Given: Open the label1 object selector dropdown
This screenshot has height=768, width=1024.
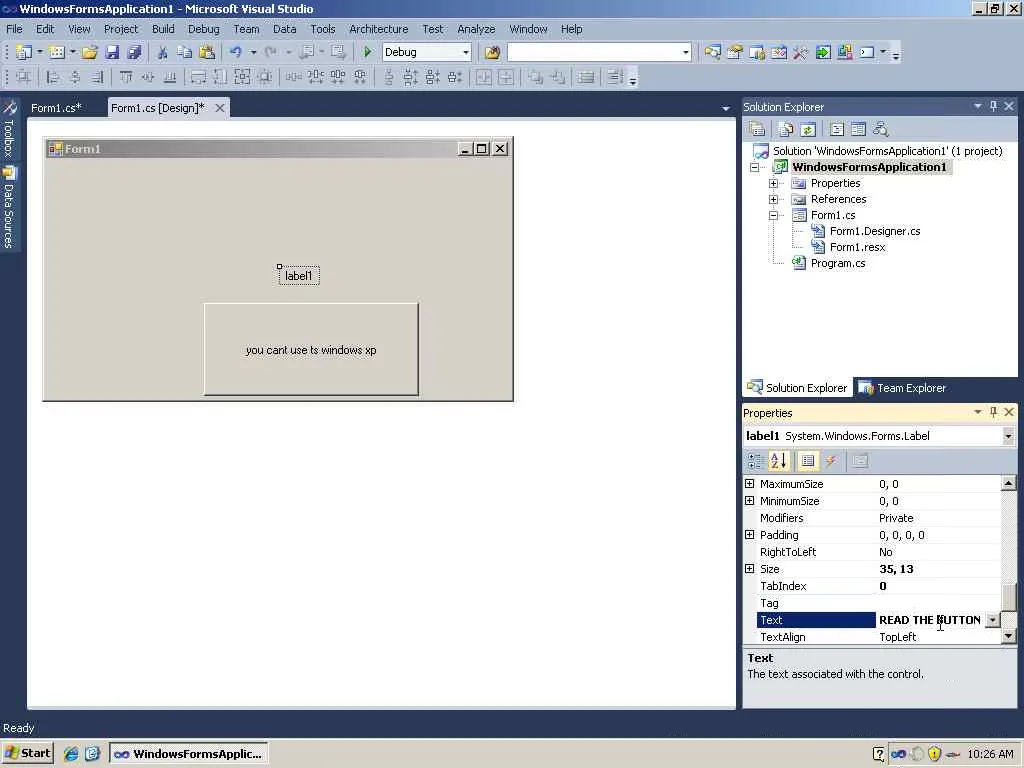Looking at the screenshot, I should 1008,436.
